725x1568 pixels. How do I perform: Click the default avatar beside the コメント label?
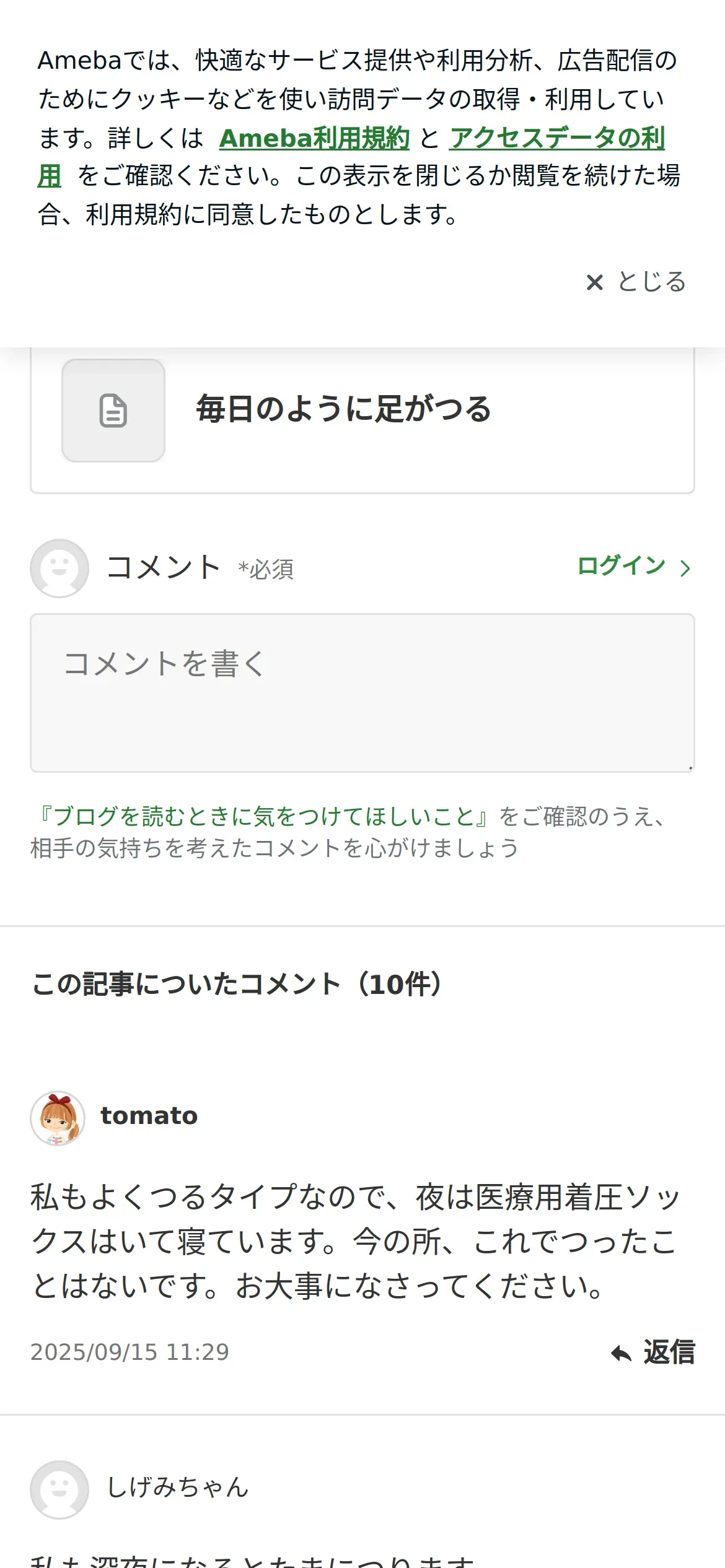click(x=59, y=568)
